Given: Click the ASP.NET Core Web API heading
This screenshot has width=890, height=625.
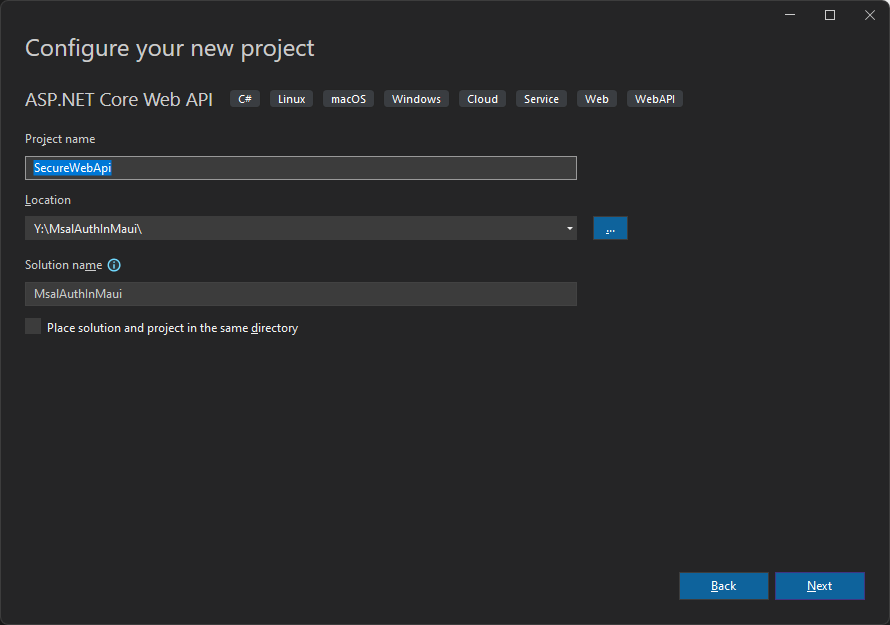Looking at the screenshot, I should click(119, 99).
